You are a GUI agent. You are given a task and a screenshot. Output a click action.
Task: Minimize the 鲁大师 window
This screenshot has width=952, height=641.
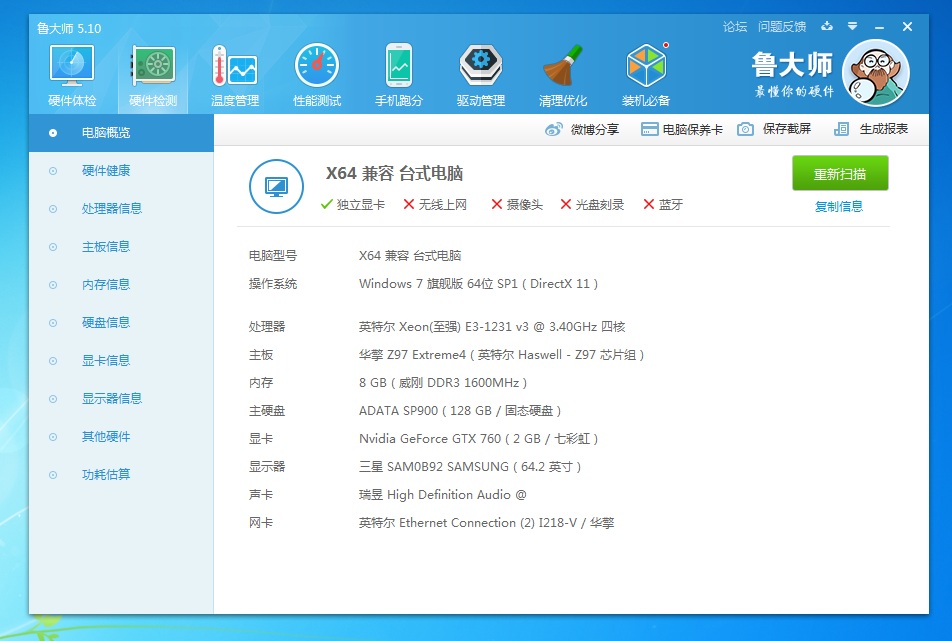coord(879,27)
